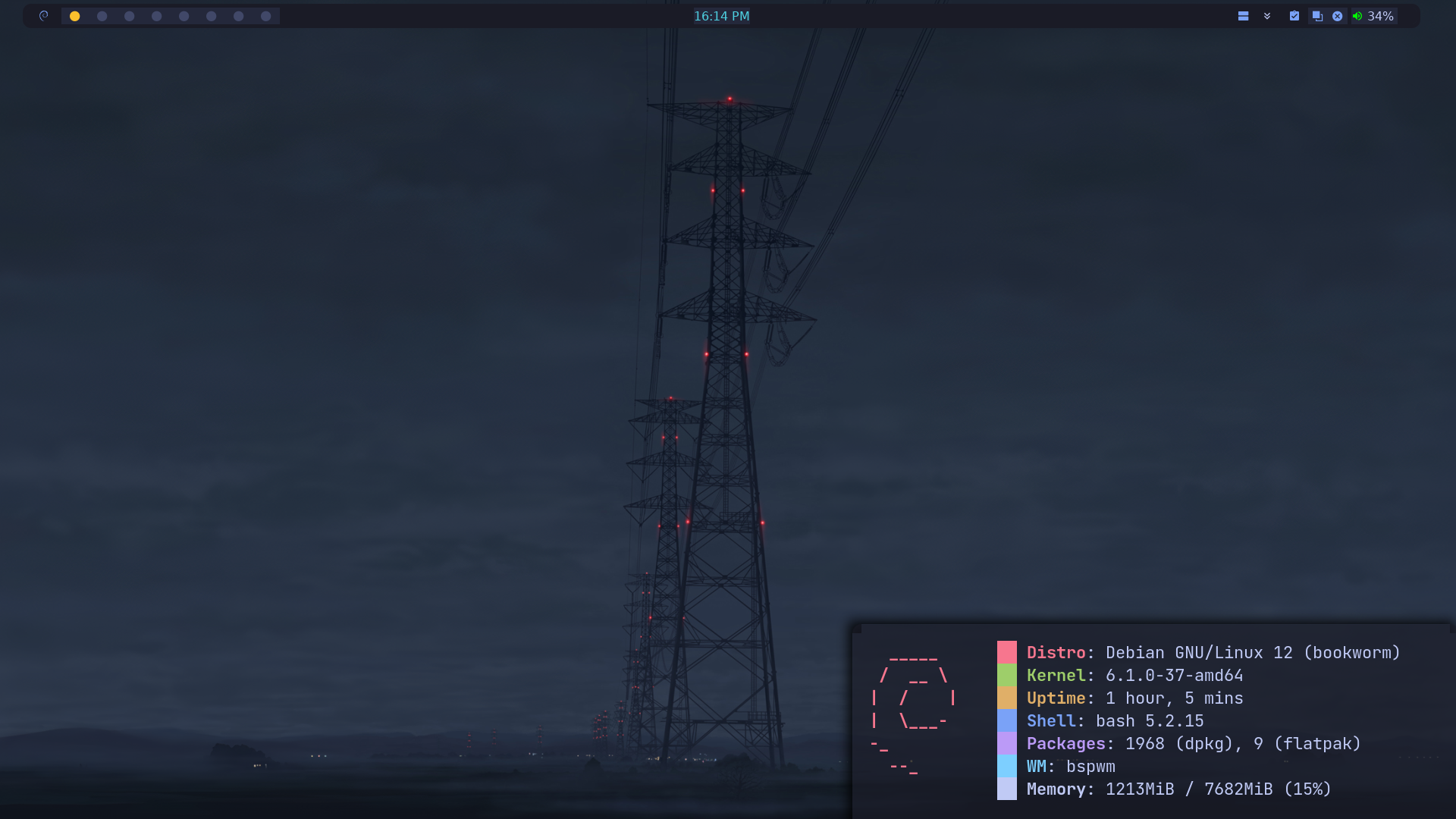Mute audio via green speaker icon

click(x=1357, y=16)
